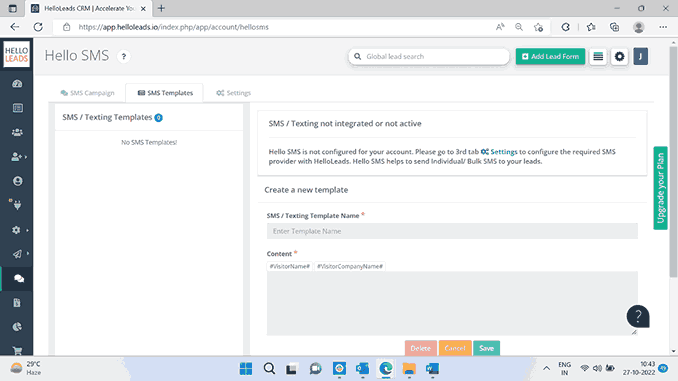
Task: Open browser collections icon
Action: [614, 27]
